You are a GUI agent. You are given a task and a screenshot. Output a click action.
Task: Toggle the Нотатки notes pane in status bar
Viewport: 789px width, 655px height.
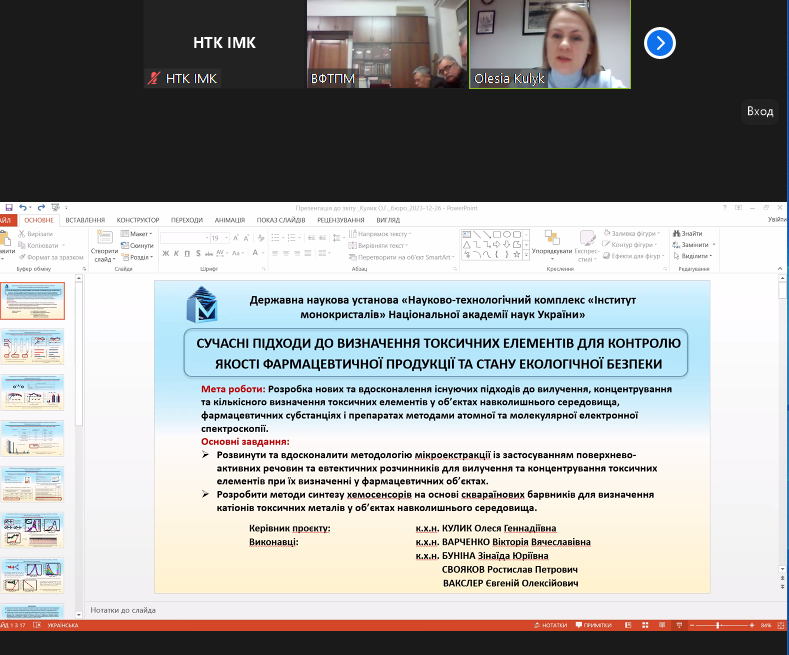tap(549, 625)
